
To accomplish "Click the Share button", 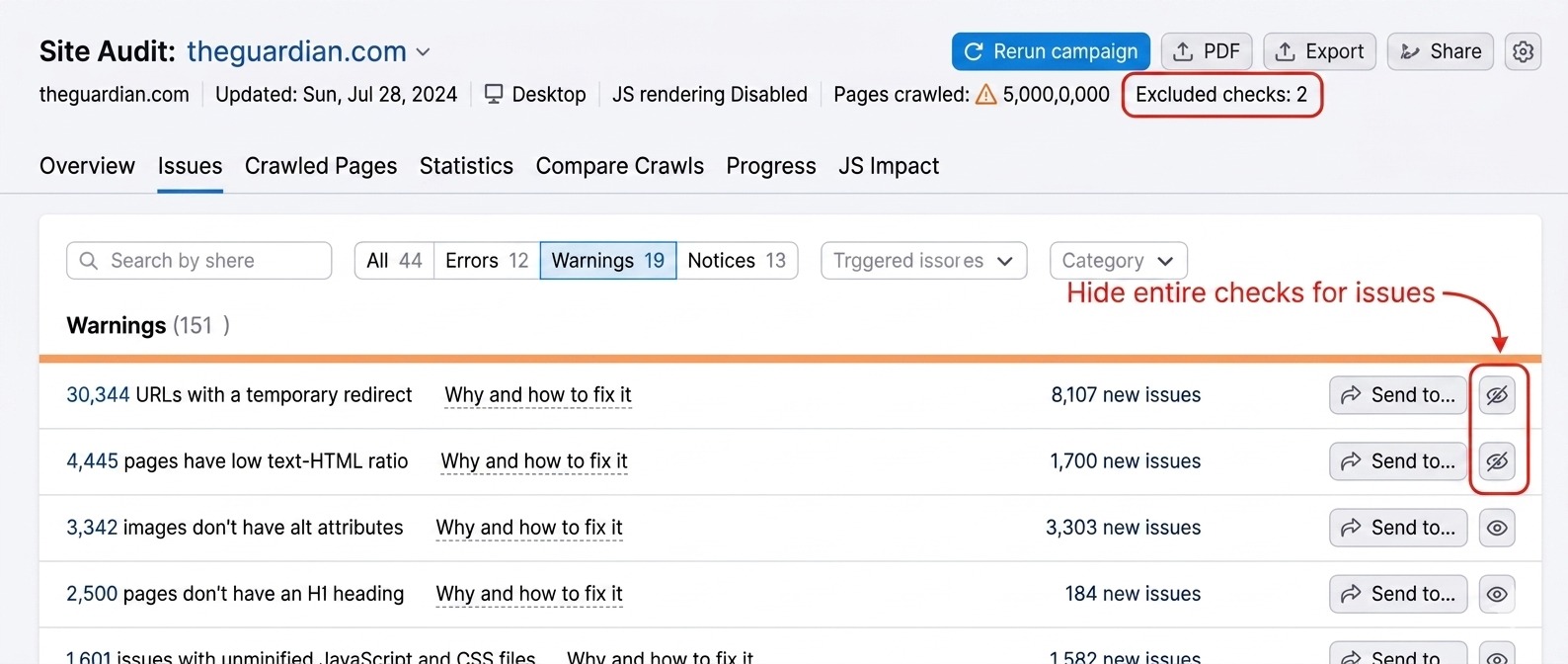I will coord(1441,51).
